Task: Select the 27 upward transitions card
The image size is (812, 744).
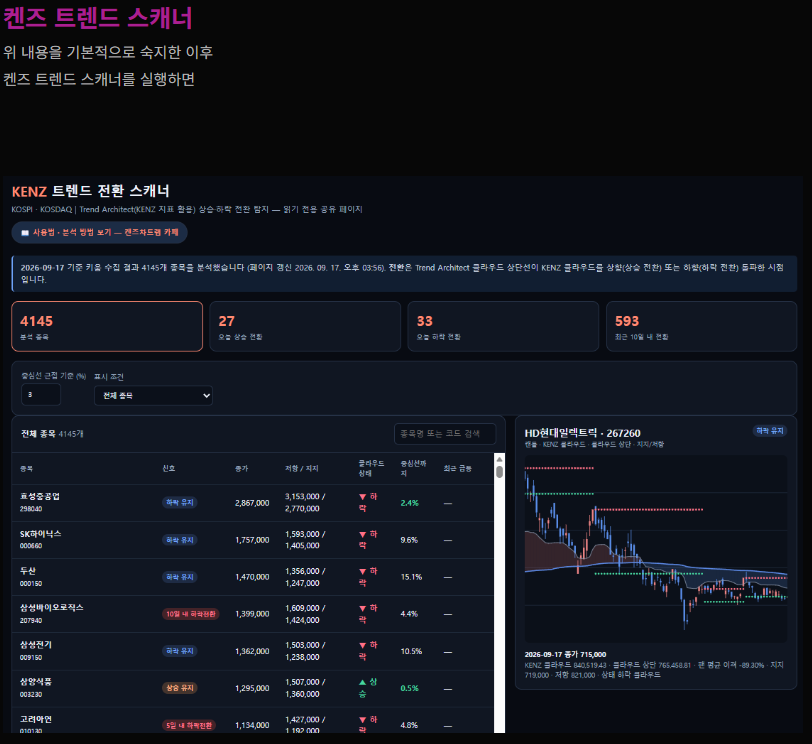Action: [x=305, y=326]
